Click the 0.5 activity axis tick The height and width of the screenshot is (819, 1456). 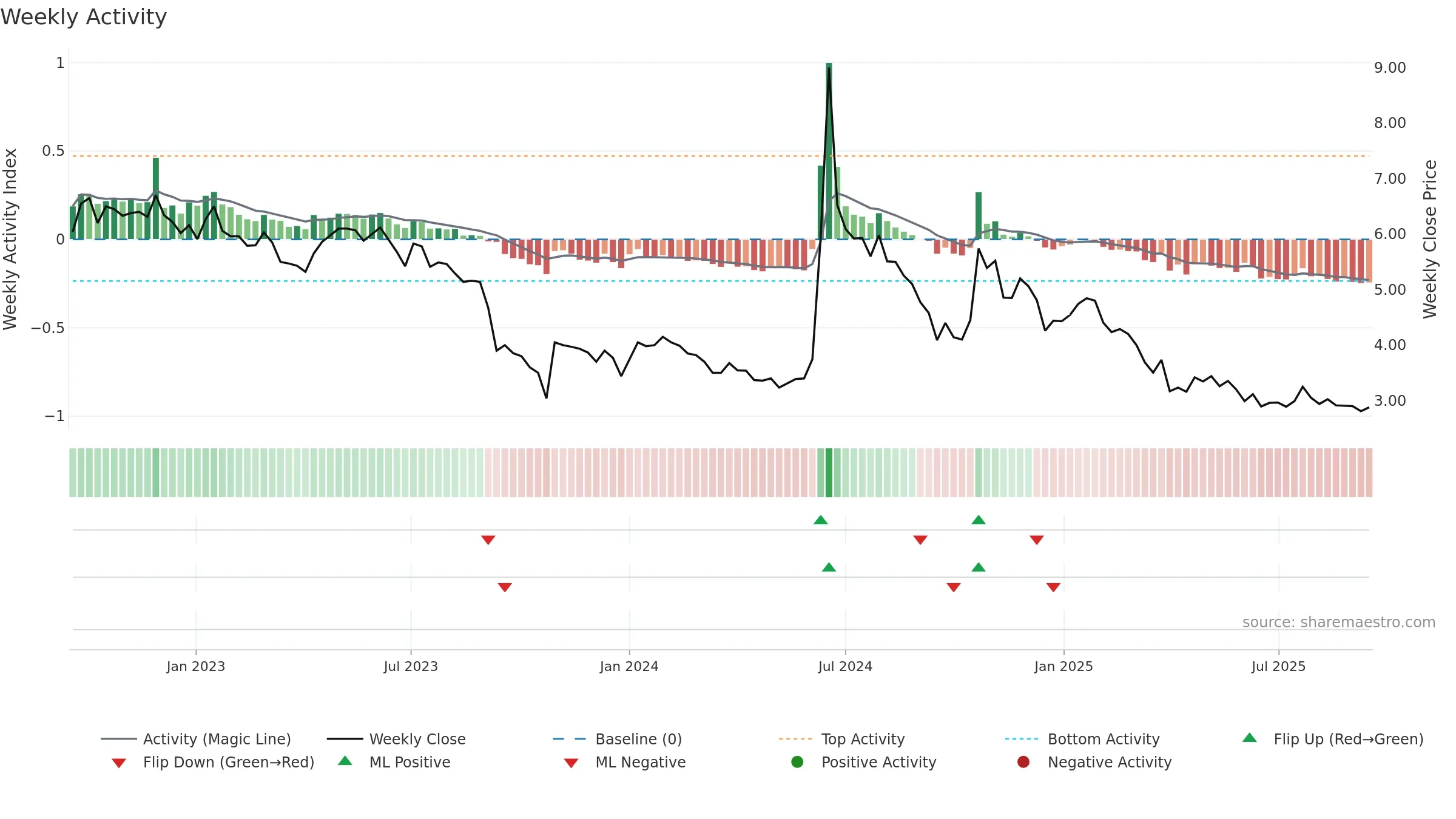pos(53,150)
